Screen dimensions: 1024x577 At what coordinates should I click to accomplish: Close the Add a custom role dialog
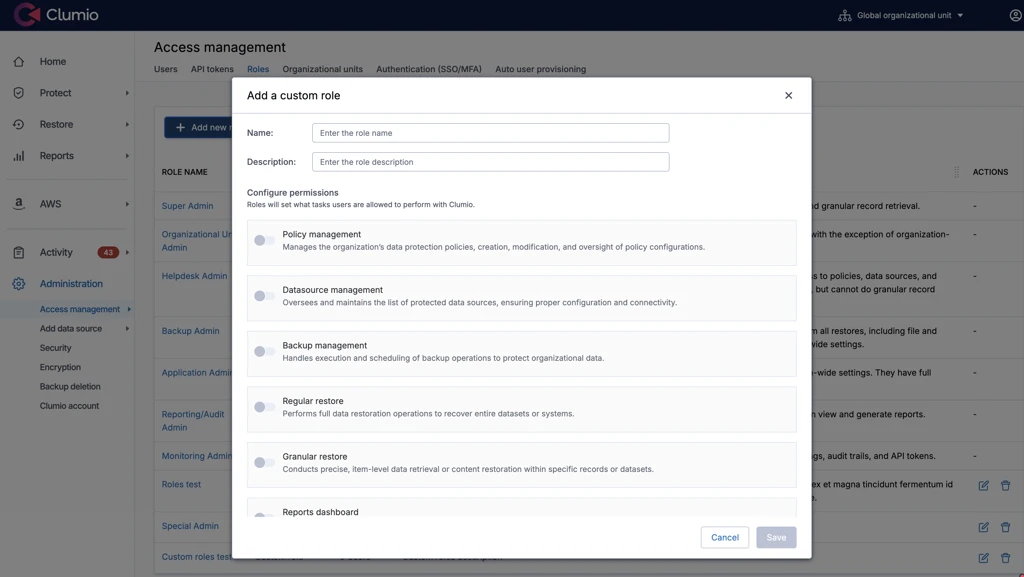tap(788, 96)
